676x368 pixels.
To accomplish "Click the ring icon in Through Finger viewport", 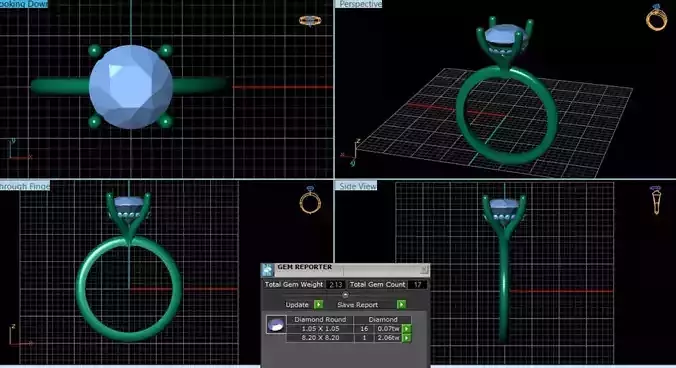I will click(x=310, y=200).
